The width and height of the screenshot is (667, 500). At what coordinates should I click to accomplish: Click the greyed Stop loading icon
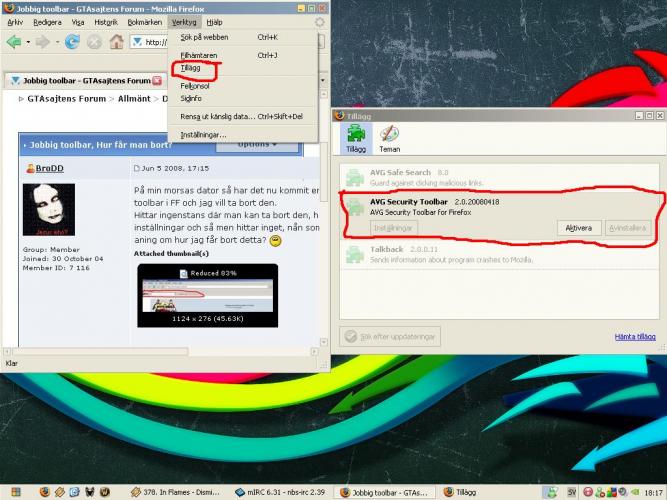(94, 42)
